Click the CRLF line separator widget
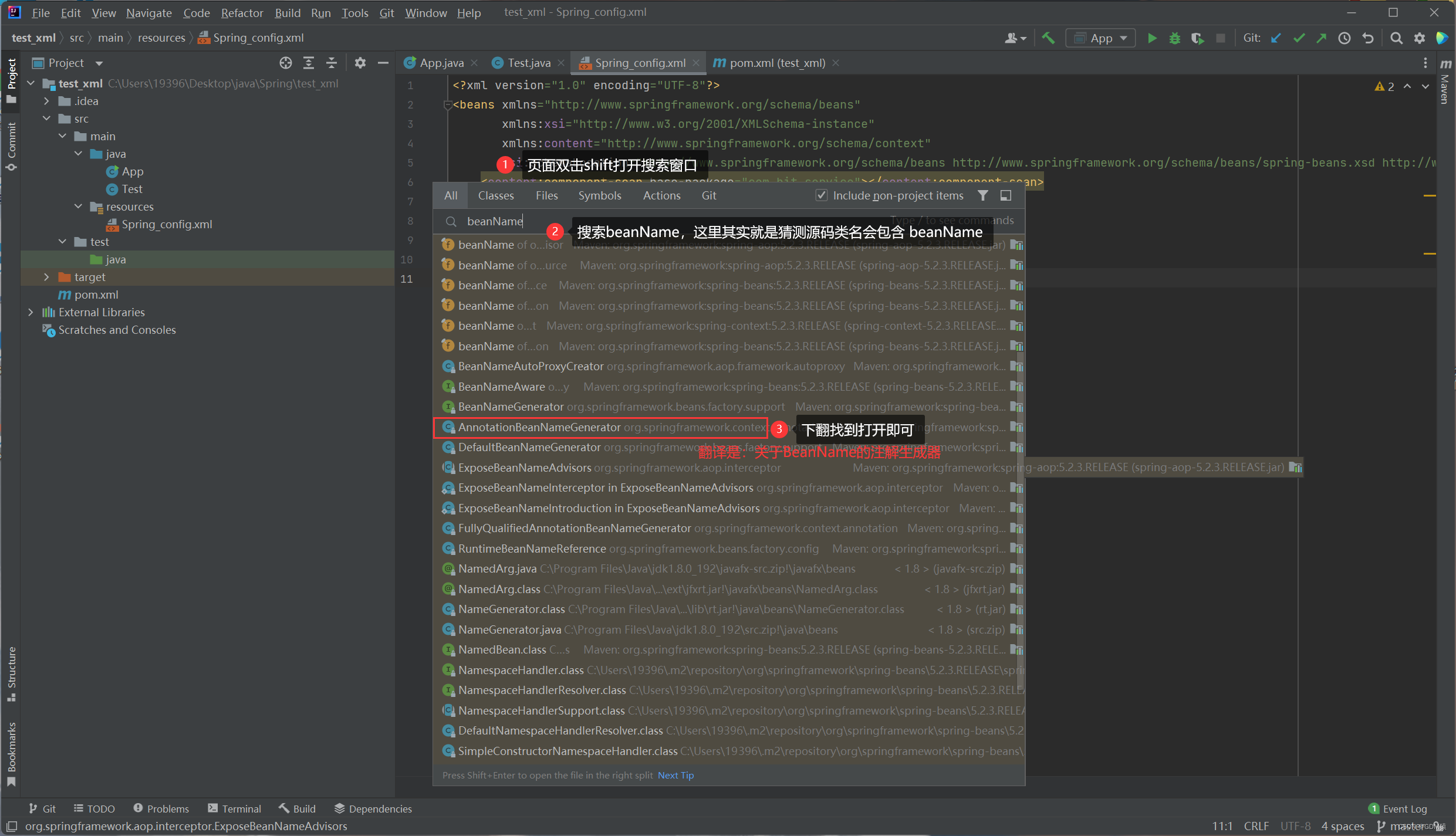Viewport: 1456px width, 836px height. click(x=1256, y=826)
